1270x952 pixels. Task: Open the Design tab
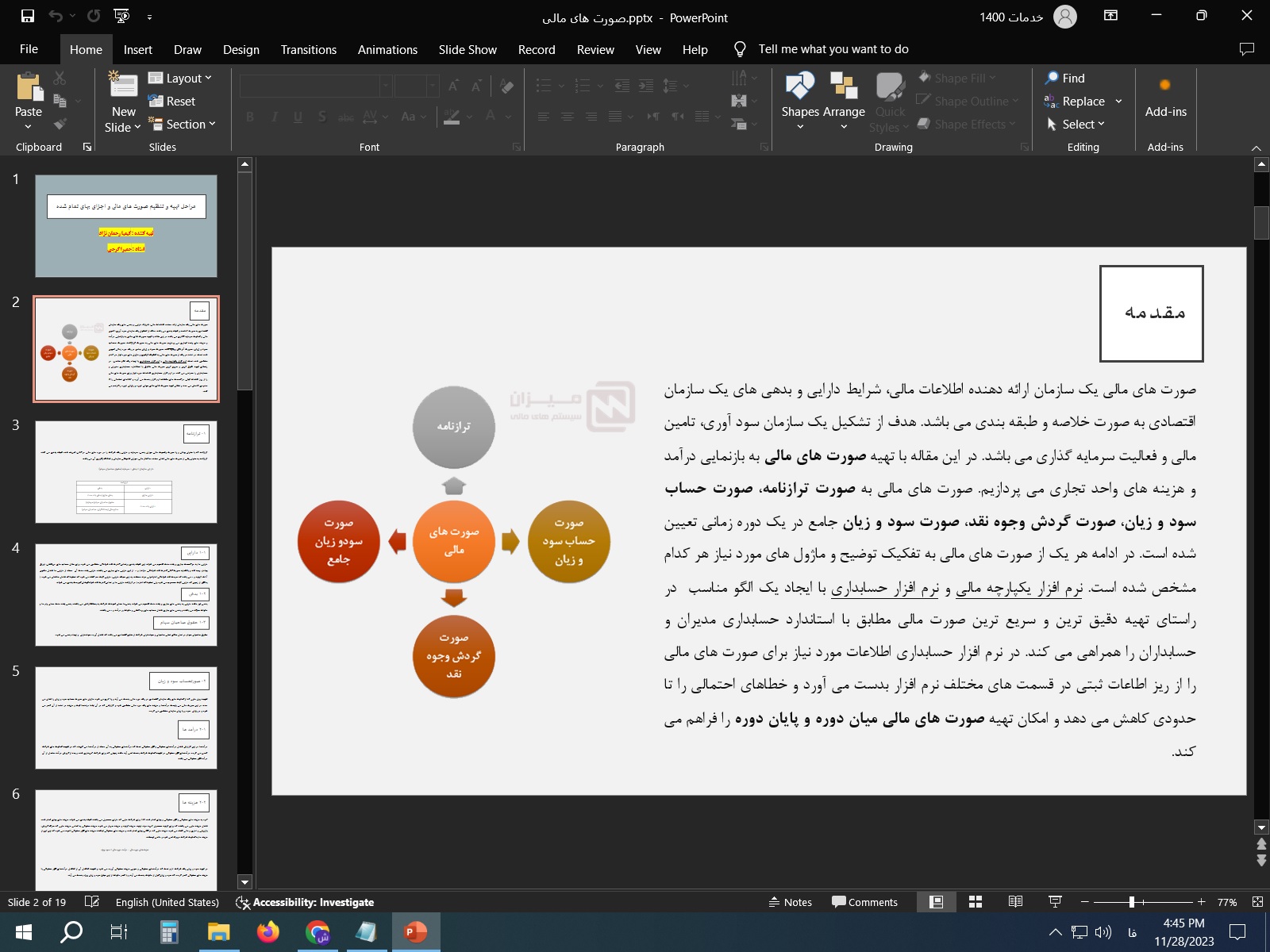point(241,49)
